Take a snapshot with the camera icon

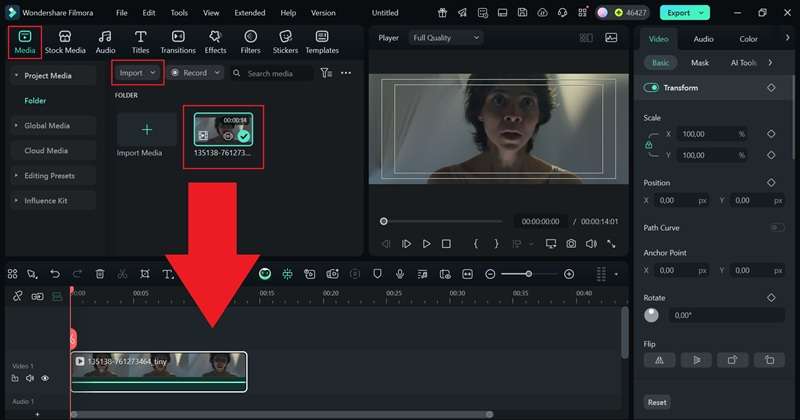click(x=571, y=244)
